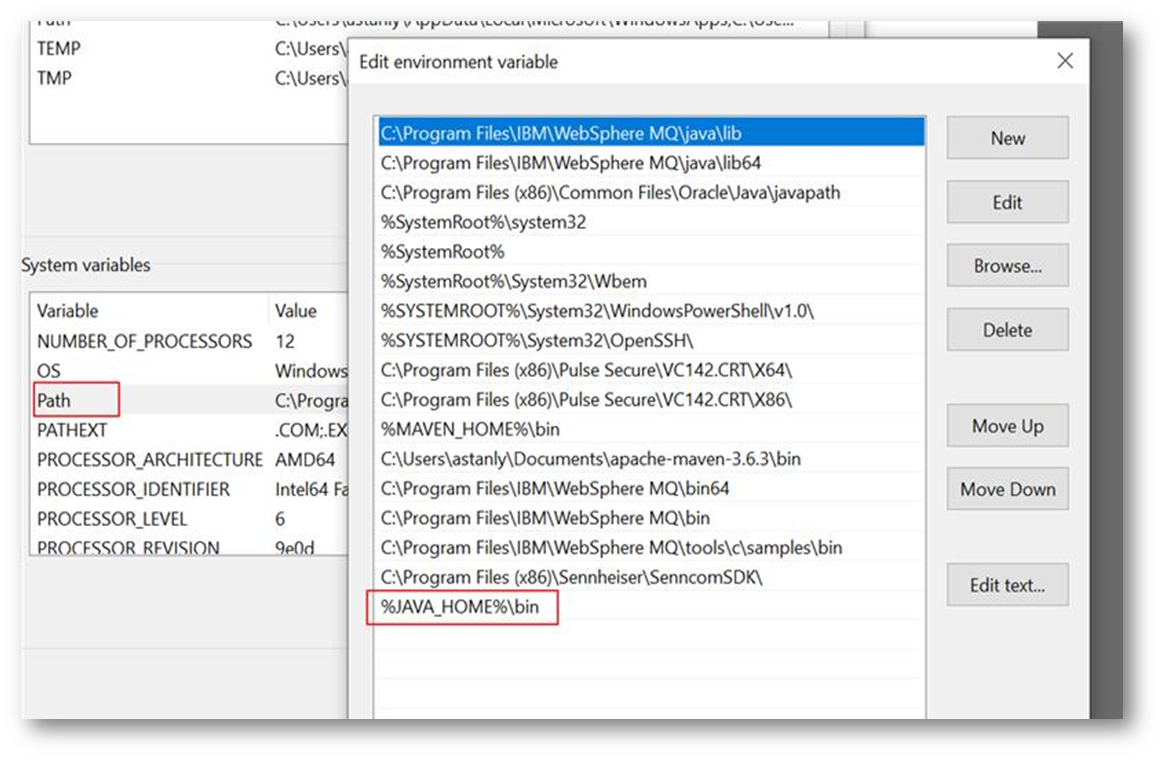Select the %SystemRoot%\system32 entry
The image size is (1165, 761).
483,222
